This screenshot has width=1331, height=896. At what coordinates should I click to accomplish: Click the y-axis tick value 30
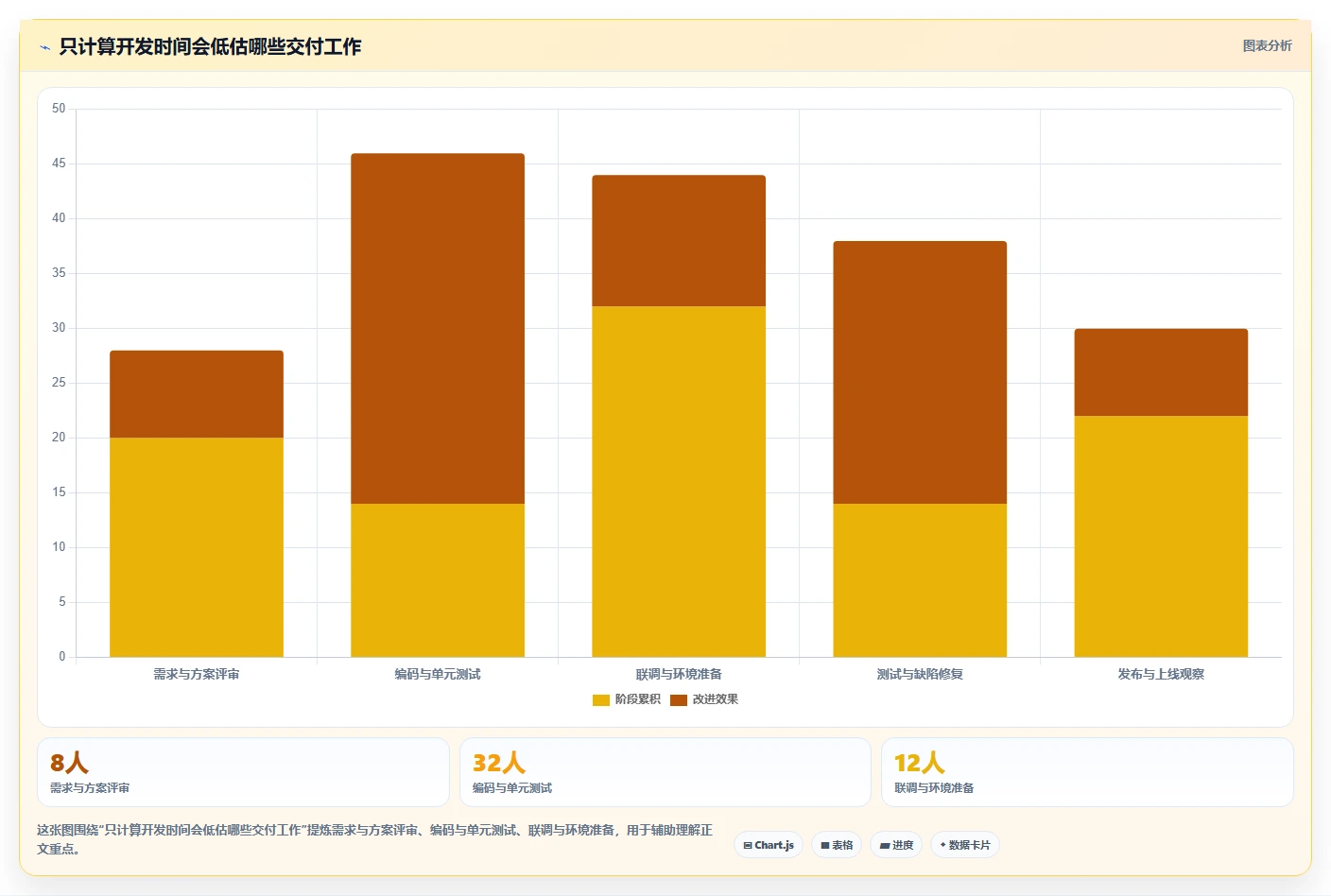tap(59, 328)
